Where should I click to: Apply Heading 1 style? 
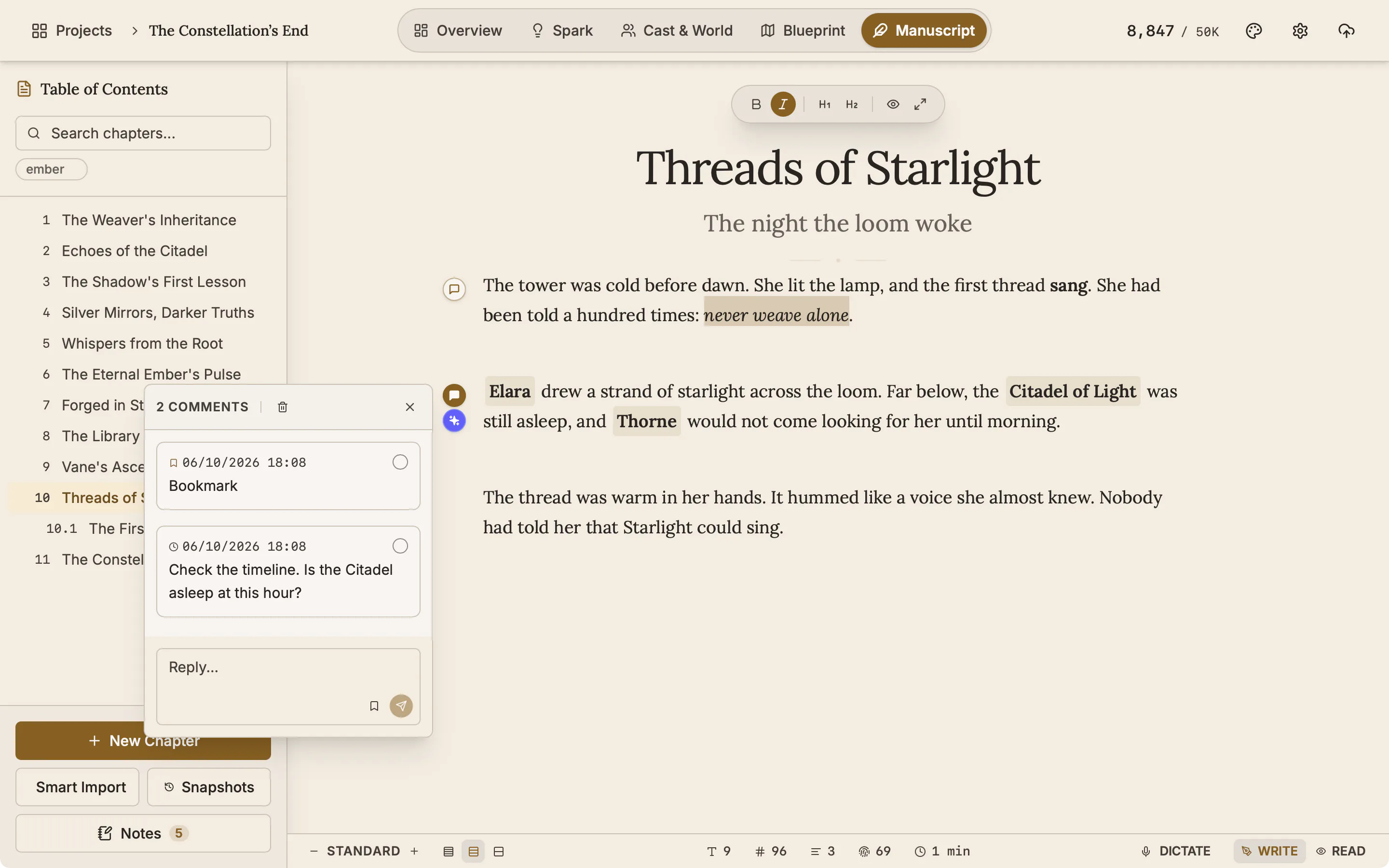(x=824, y=105)
